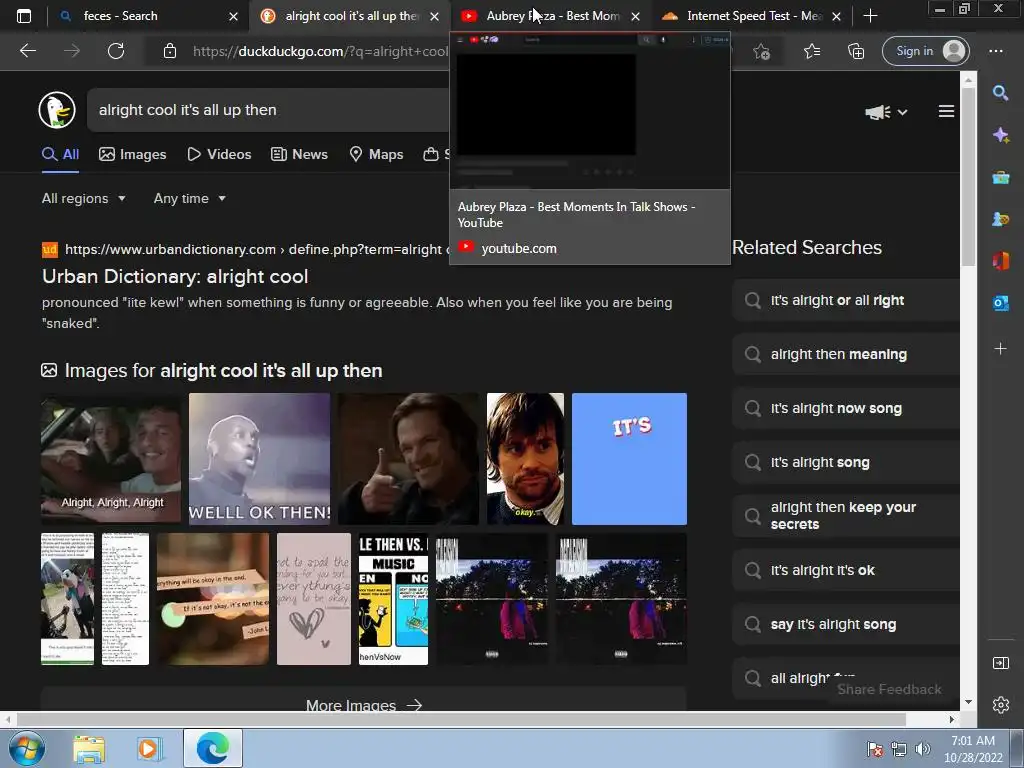Image resolution: width=1024 pixels, height=768 pixels.
Task: Click the scroll down arrow
Action: 968,702
